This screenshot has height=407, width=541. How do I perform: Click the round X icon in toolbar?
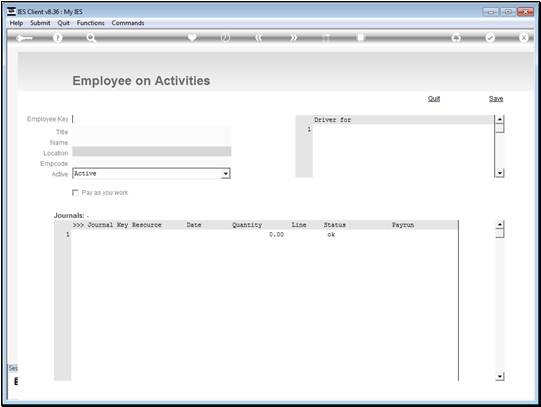coord(523,38)
